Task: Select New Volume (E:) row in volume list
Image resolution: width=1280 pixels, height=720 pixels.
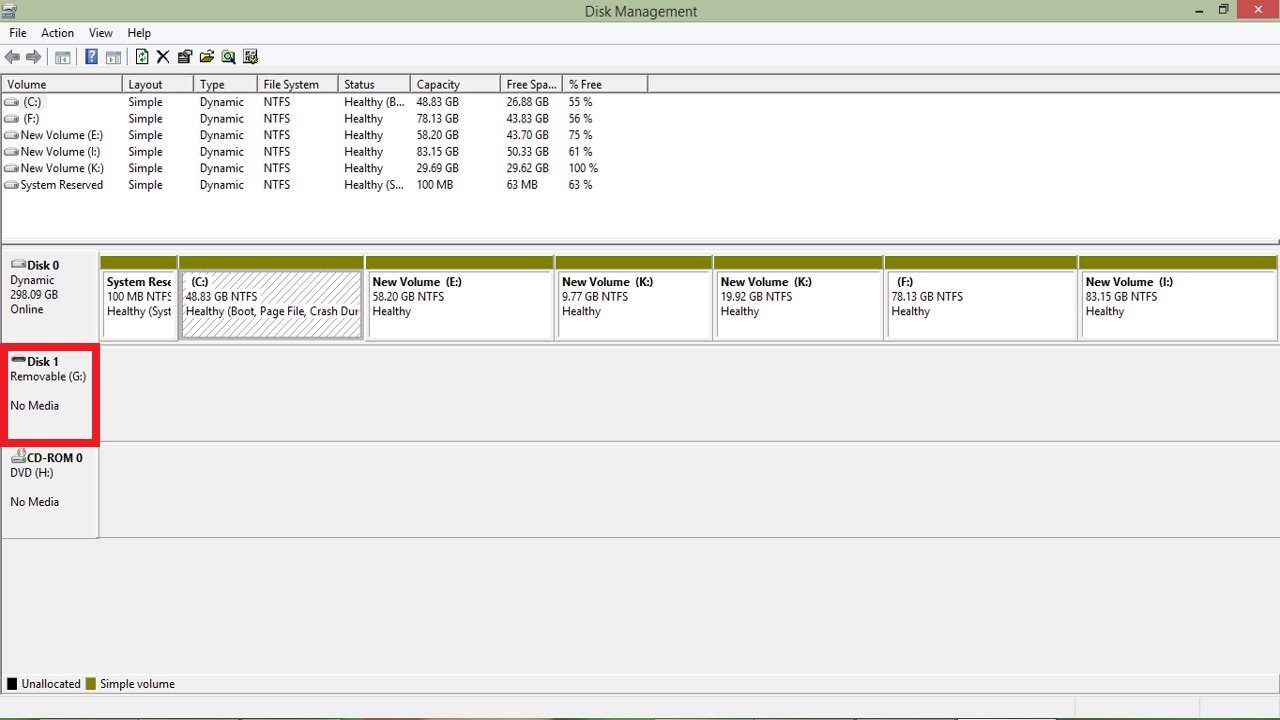Action: click(61, 135)
